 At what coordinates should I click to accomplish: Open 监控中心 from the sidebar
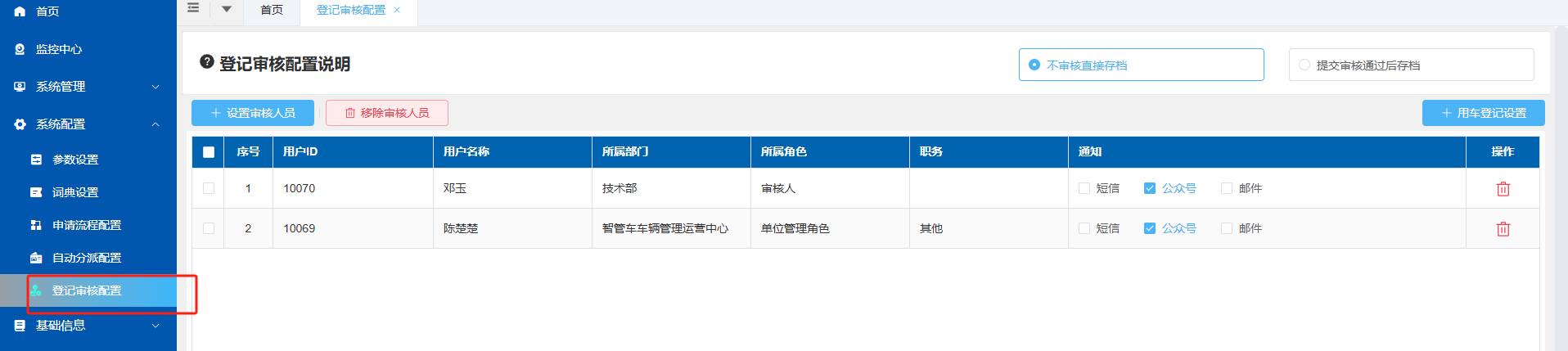click(x=59, y=49)
